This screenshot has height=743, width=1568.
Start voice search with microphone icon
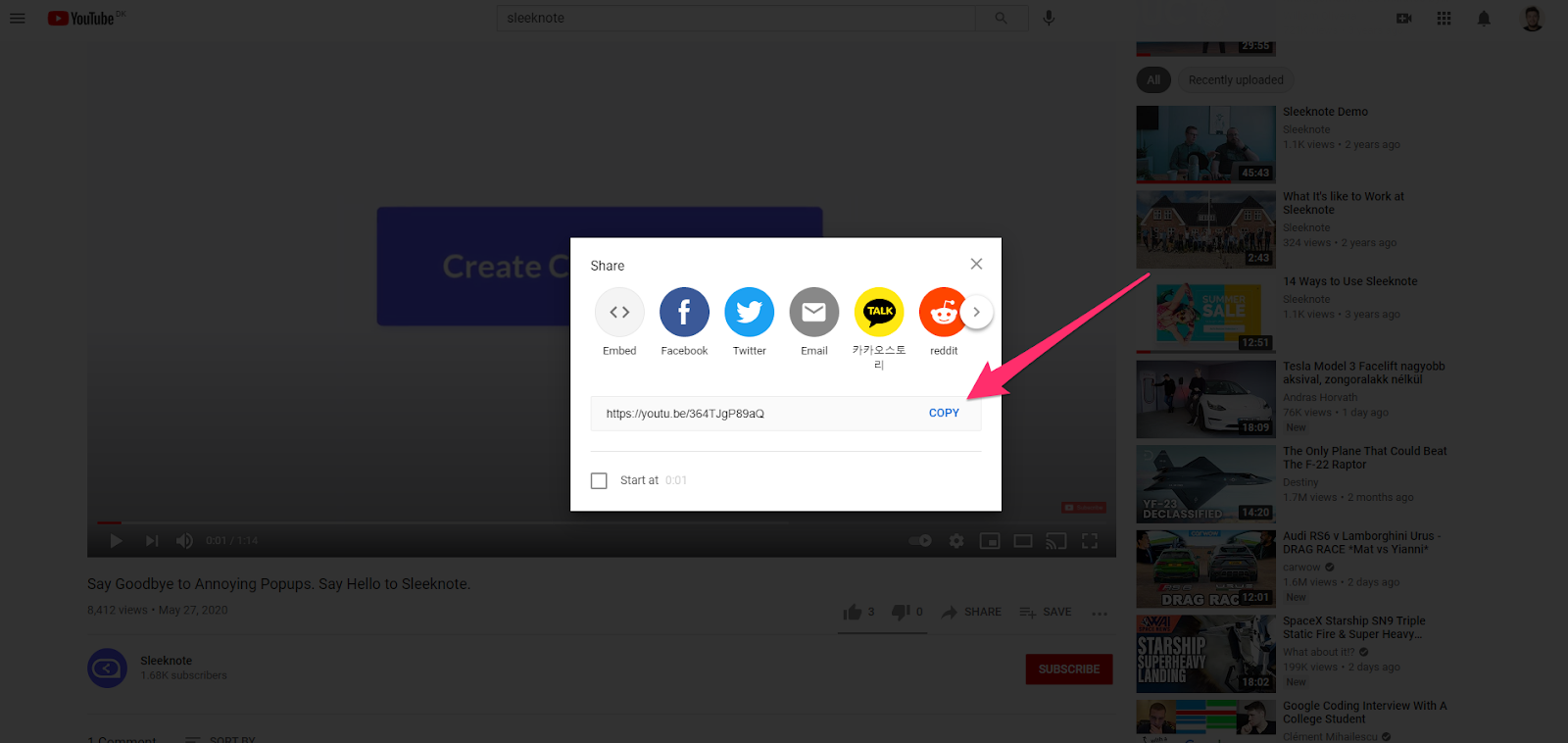point(1049,18)
